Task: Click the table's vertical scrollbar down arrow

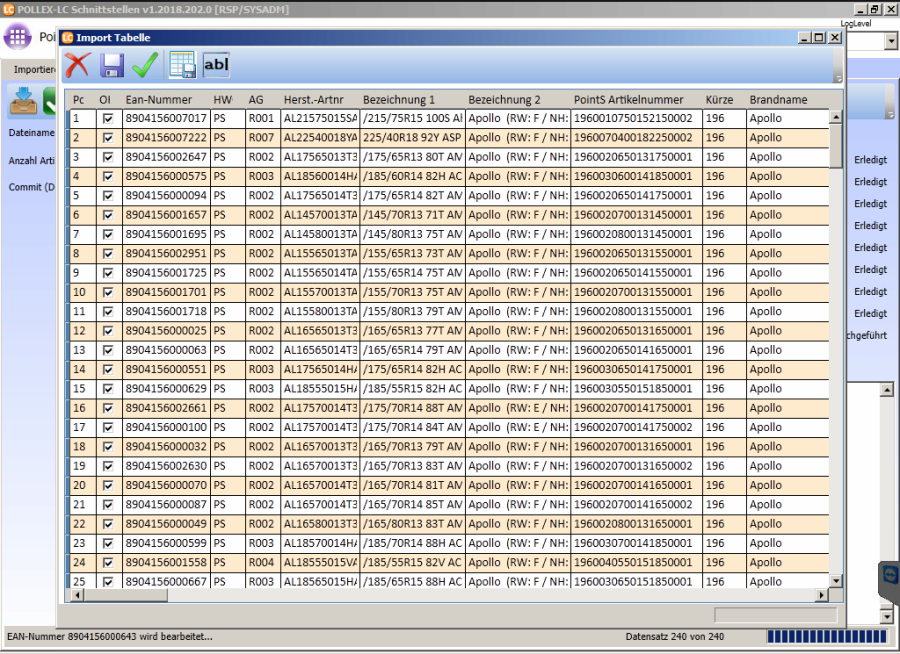Action: coord(836,582)
